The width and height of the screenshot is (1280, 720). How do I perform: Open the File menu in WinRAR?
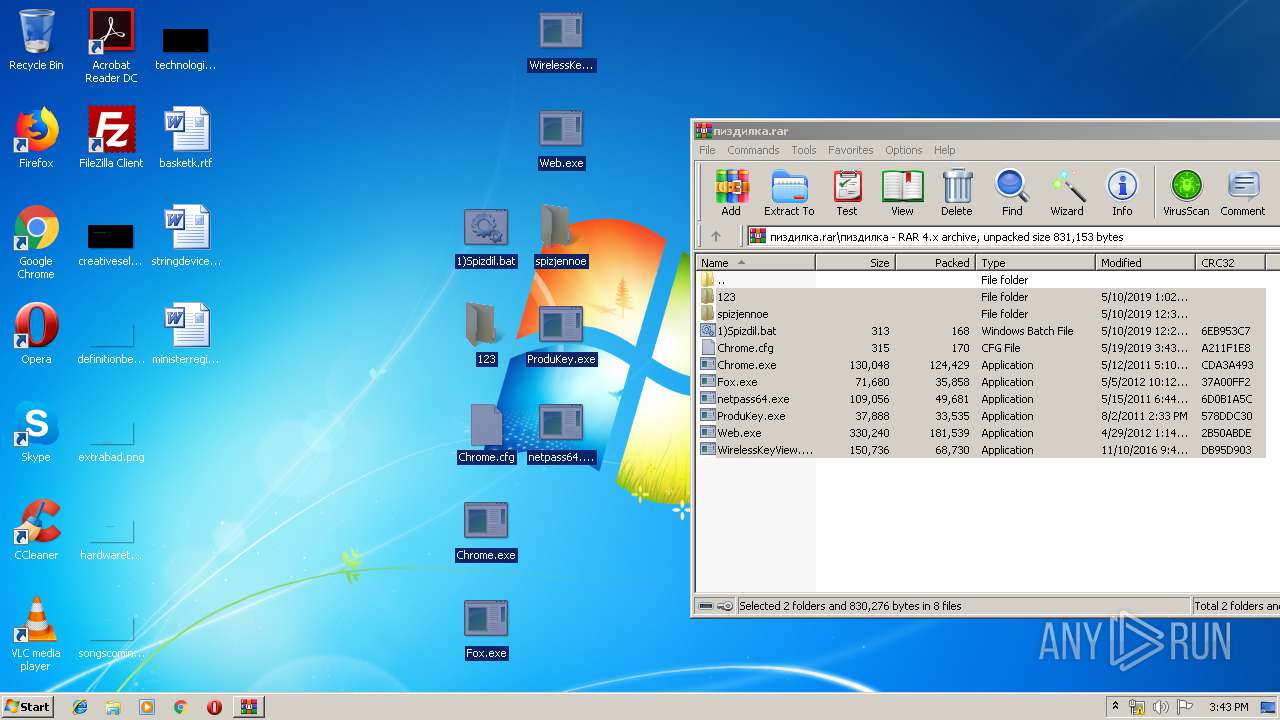(x=707, y=150)
